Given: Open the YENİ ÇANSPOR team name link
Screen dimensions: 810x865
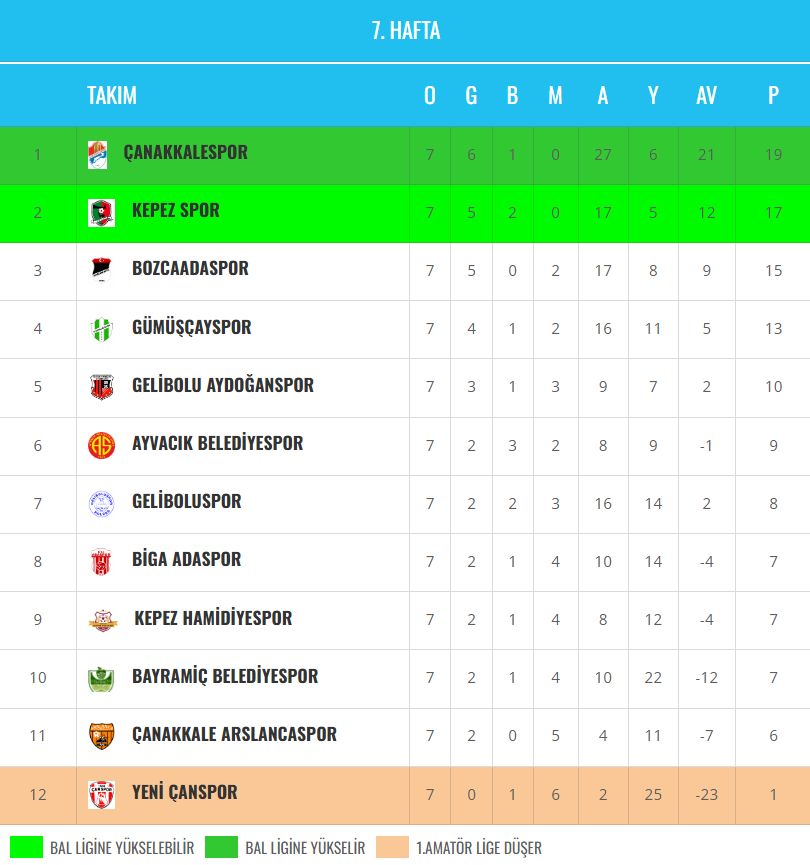Looking at the screenshot, I should 184,793.
